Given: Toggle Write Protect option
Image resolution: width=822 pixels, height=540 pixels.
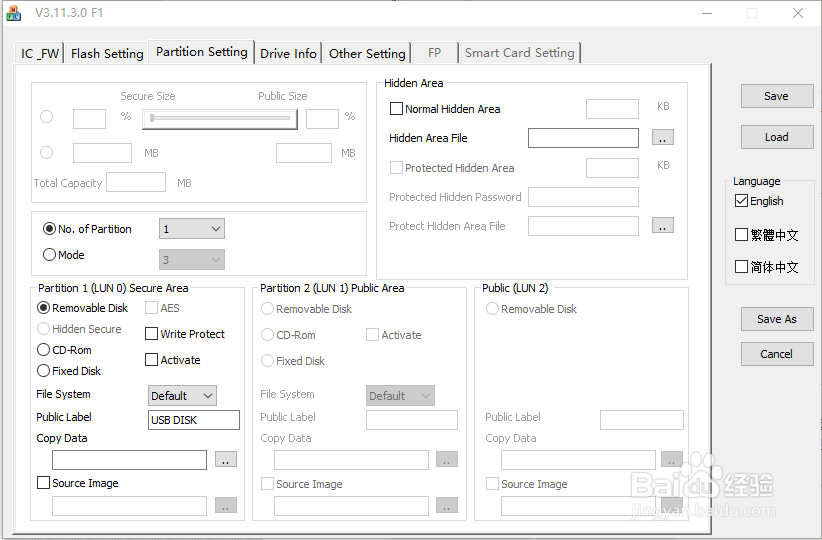Looking at the screenshot, I should tap(152, 334).
